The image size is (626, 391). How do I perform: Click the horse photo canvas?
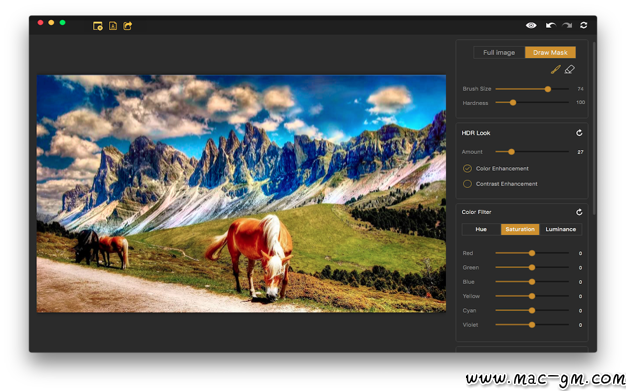tap(241, 194)
